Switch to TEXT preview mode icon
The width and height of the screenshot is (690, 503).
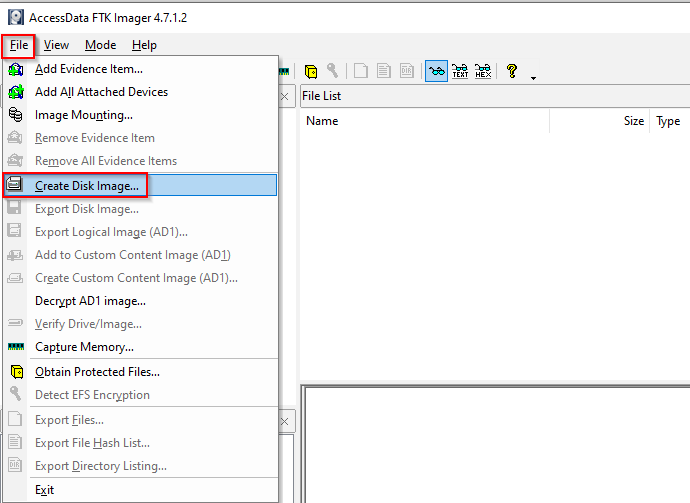pos(460,71)
